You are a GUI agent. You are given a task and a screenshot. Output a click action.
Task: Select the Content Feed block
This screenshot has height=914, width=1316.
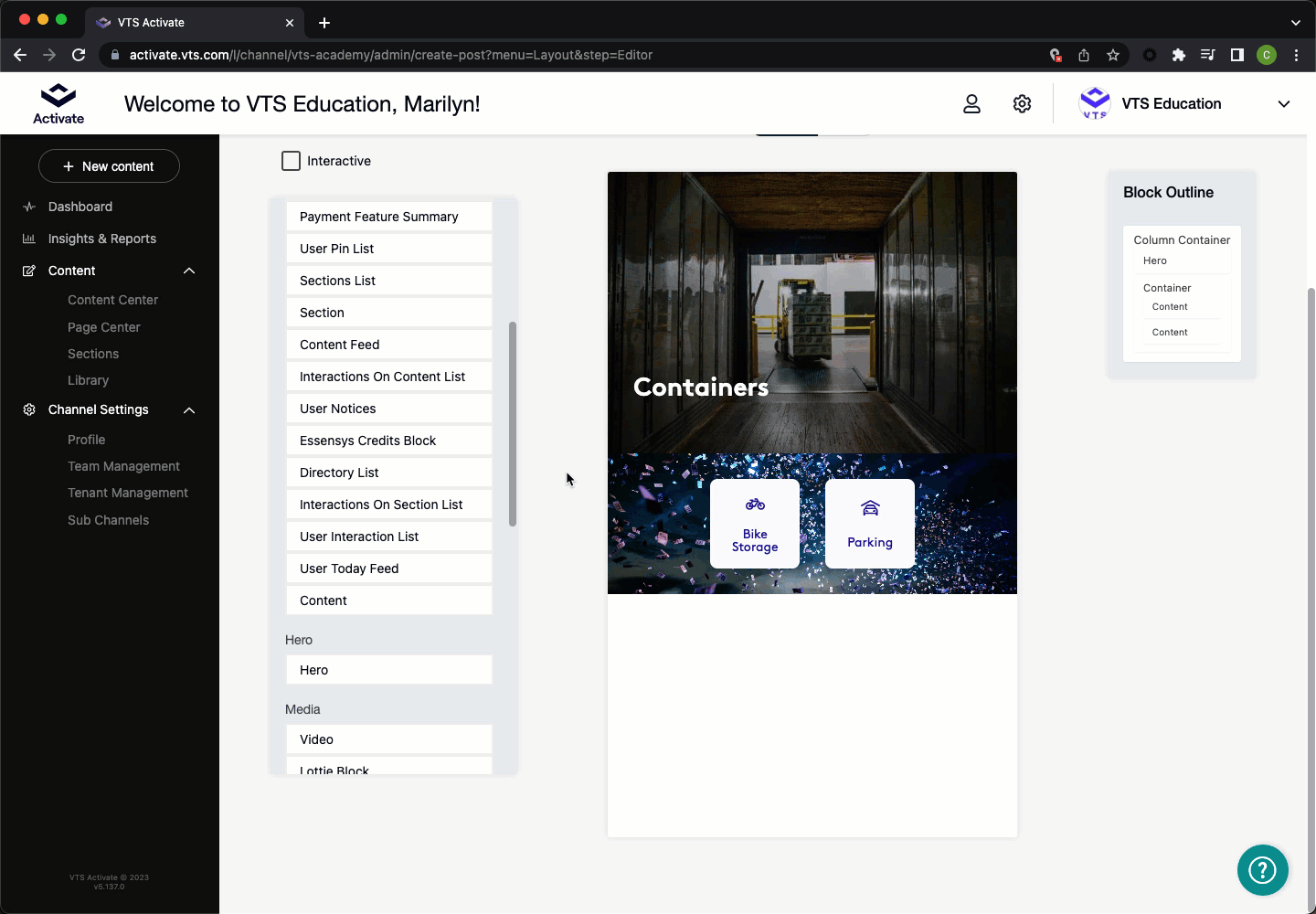389,345
